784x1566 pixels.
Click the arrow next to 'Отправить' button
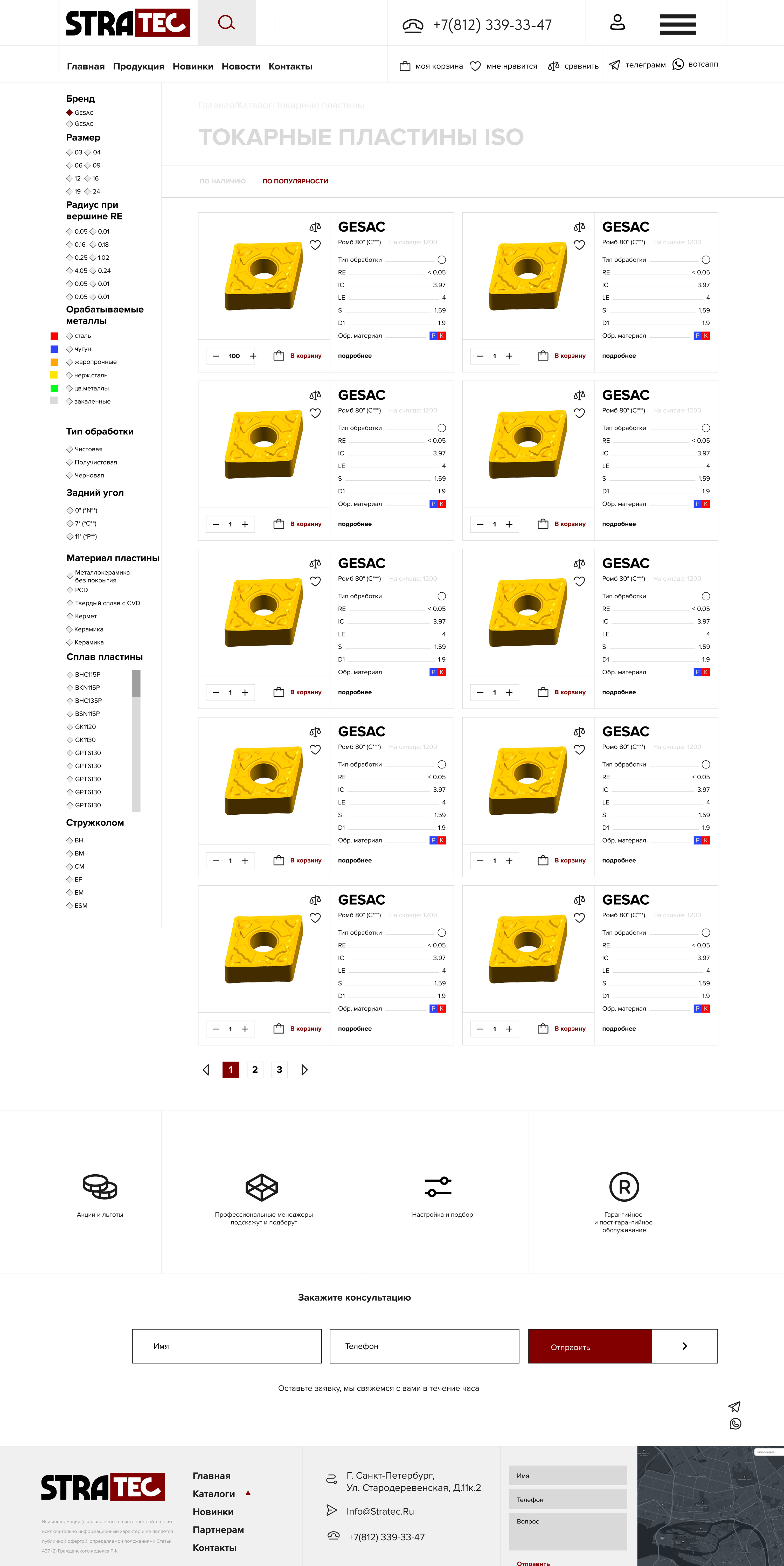684,1346
